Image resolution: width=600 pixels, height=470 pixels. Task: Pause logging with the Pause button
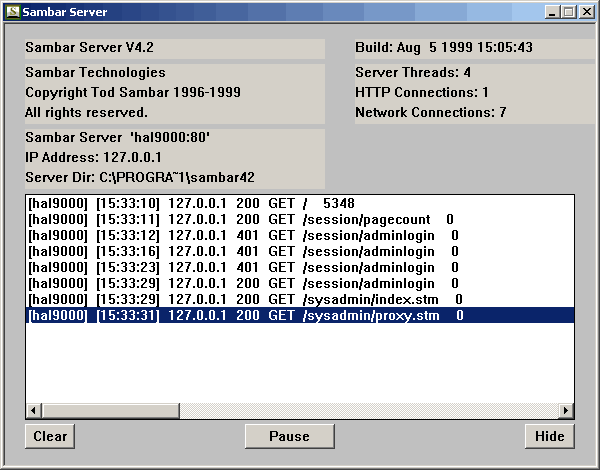(x=290, y=436)
